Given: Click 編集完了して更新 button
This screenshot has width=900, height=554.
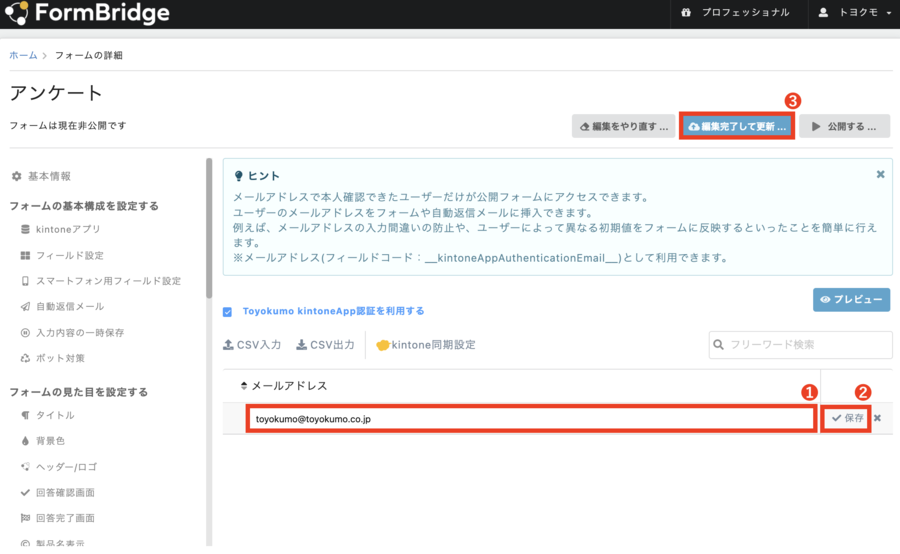Looking at the screenshot, I should coord(737,126).
